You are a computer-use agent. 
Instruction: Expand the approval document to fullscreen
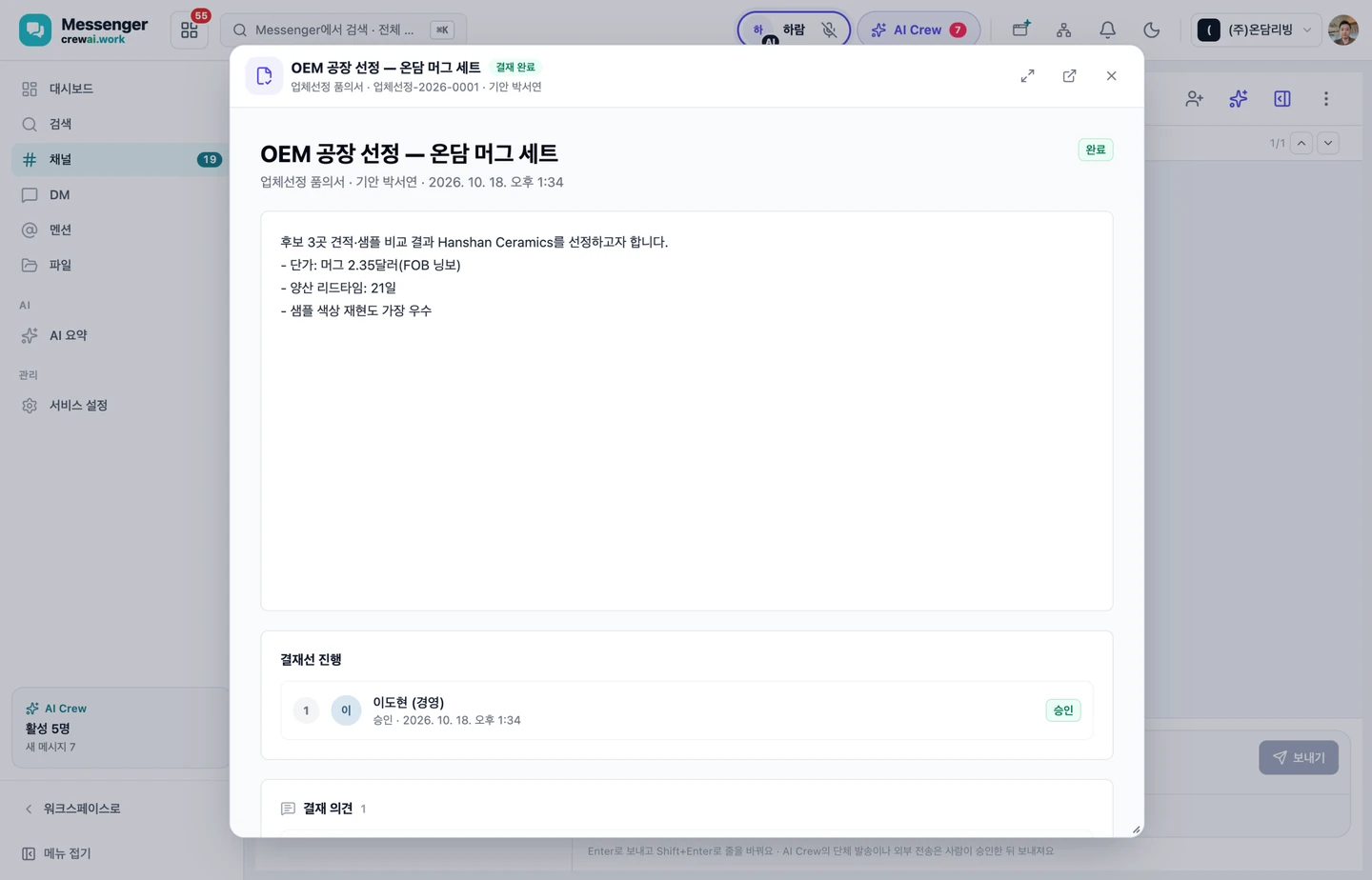(1027, 76)
